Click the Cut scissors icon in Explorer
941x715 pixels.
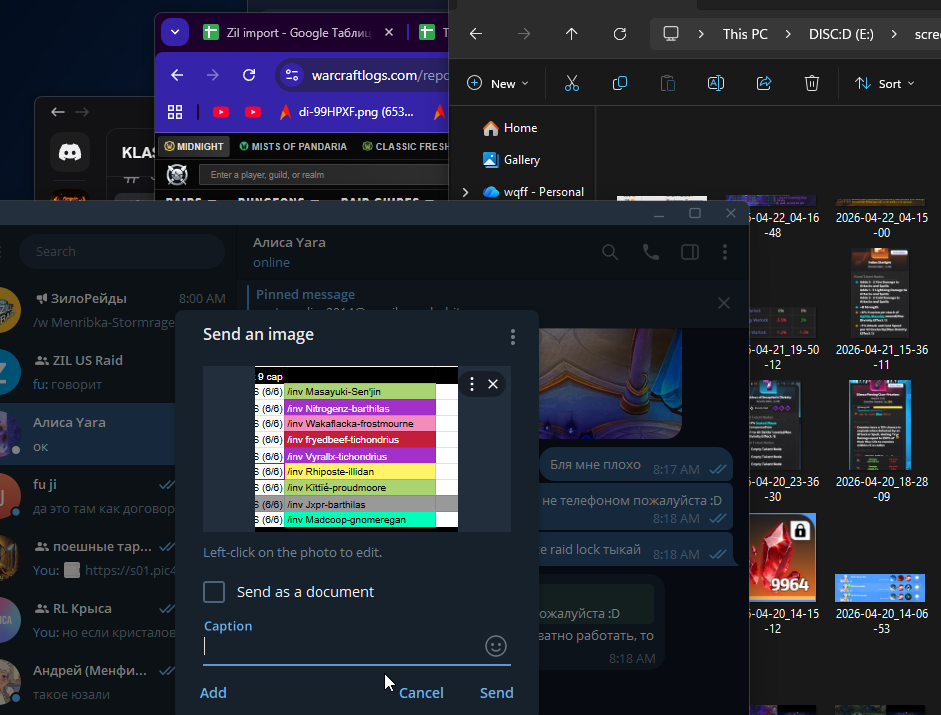click(572, 84)
